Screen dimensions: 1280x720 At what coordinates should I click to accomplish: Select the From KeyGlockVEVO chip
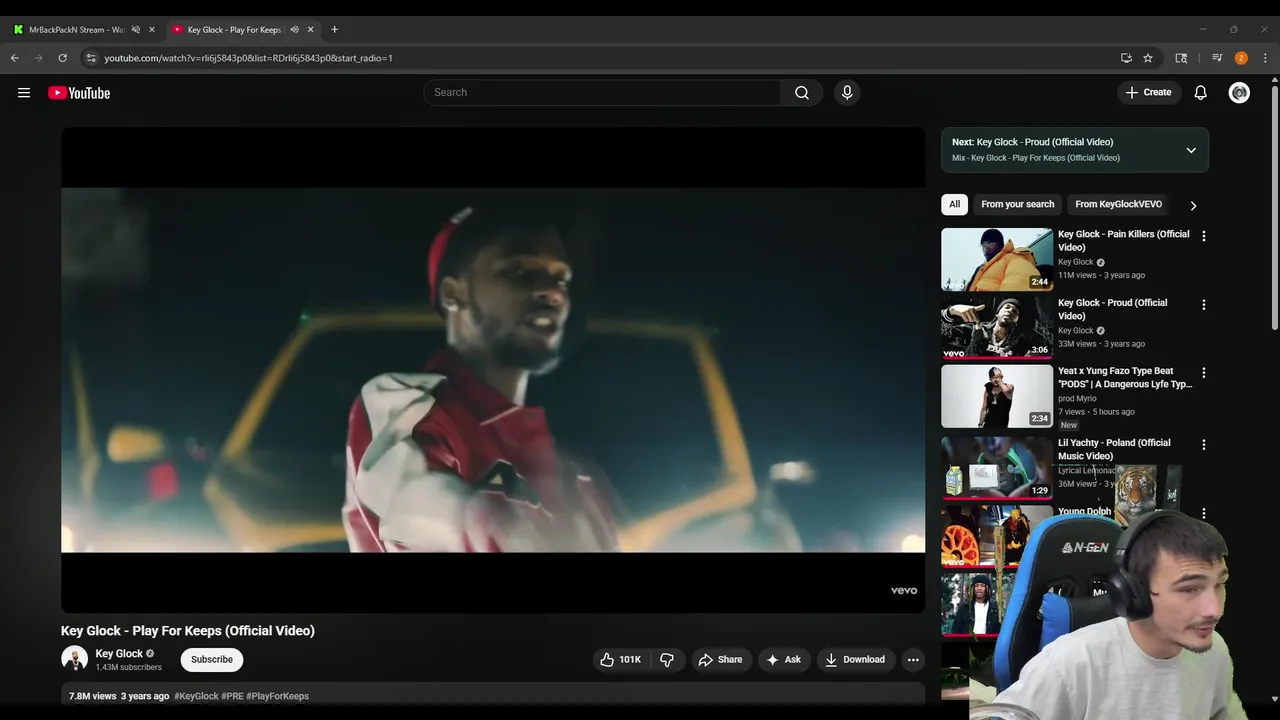coord(1118,204)
